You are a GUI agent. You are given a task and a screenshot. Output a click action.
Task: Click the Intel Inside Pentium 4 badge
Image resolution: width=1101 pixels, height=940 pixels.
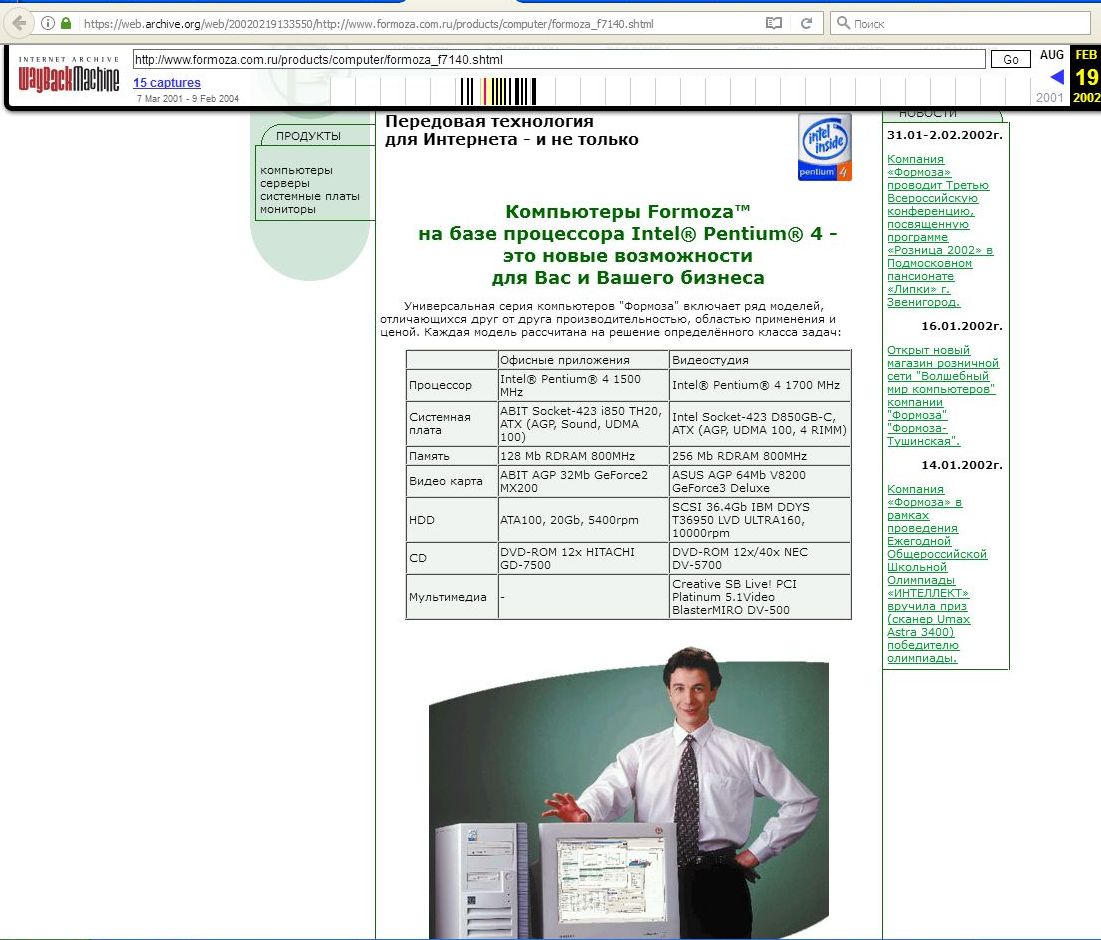point(825,147)
